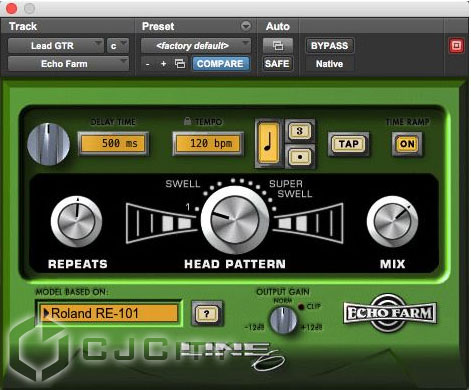The width and height of the screenshot is (471, 390).
Task: Toggle the dotted note modifier
Action: pos(299,156)
